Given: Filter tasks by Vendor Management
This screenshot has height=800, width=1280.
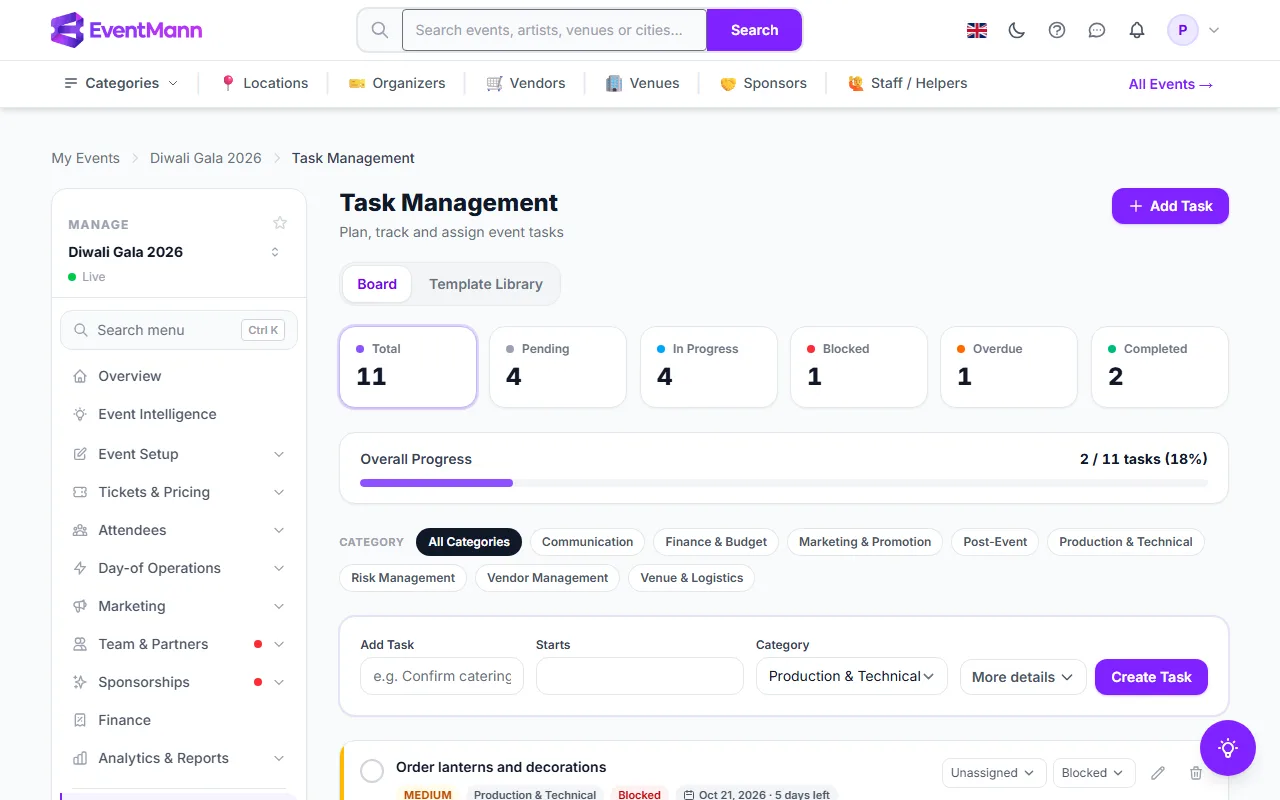Looking at the screenshot, I should (547, 578).
